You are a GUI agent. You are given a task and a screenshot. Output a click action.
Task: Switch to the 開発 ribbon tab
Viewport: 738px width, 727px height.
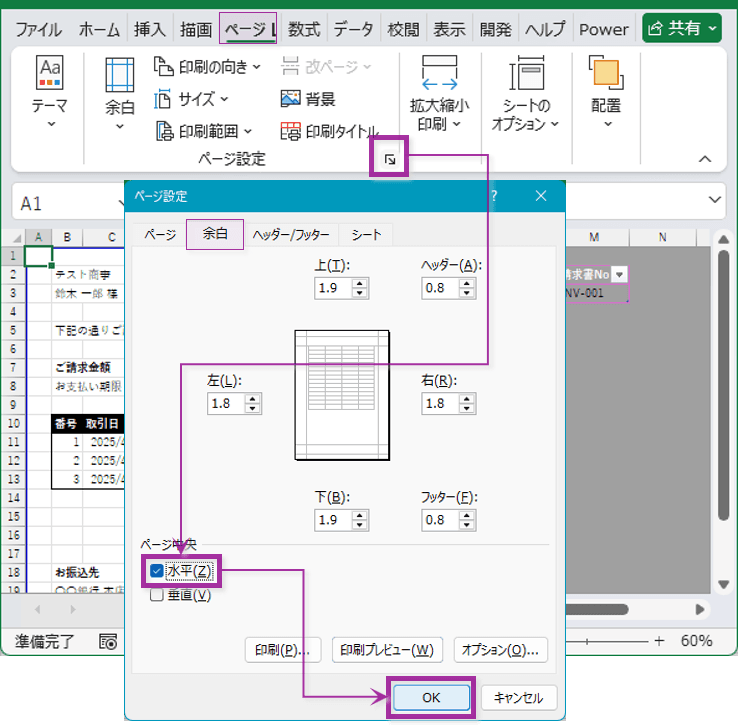(496, 30)
